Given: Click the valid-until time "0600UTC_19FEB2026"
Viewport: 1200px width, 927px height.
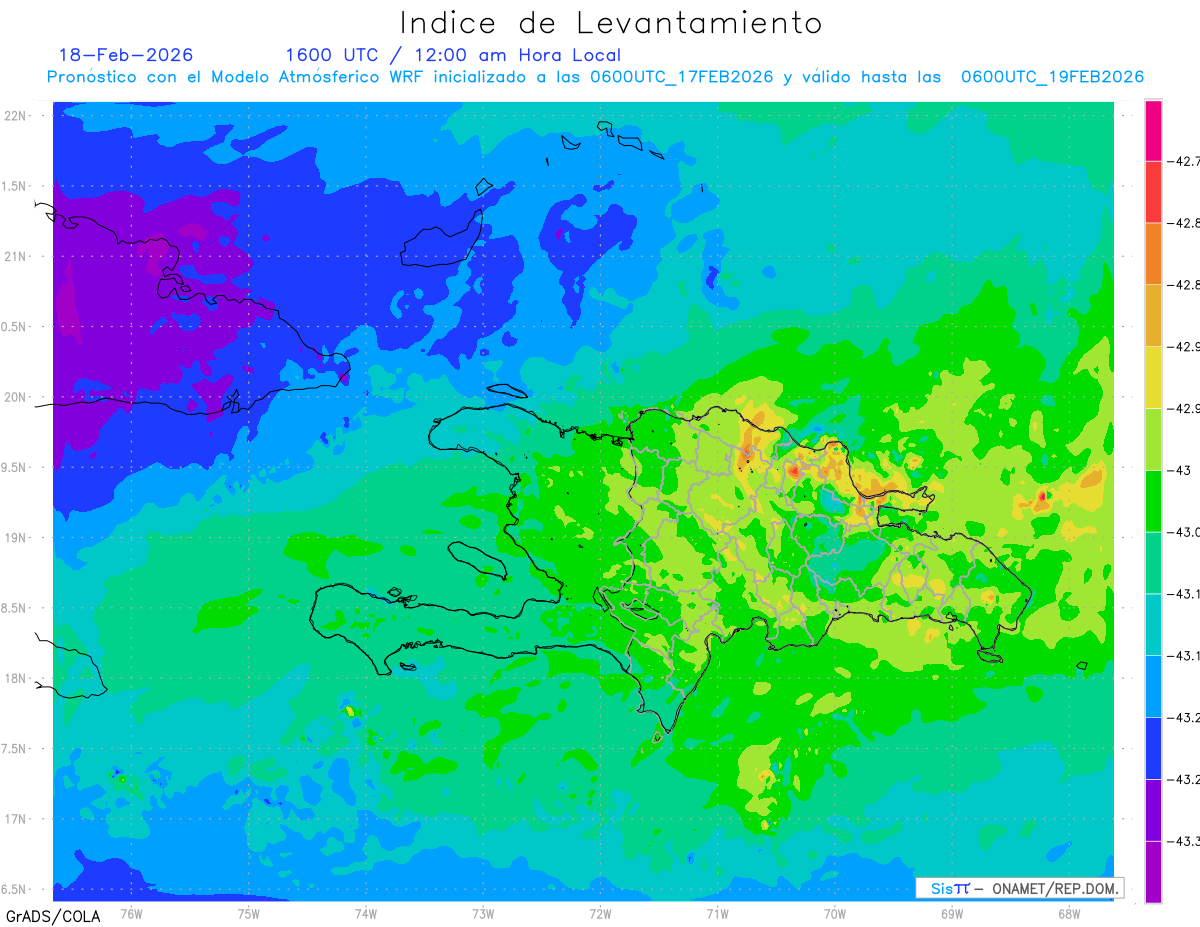Looking at the screenshot, I should (x=1052, y=77).
